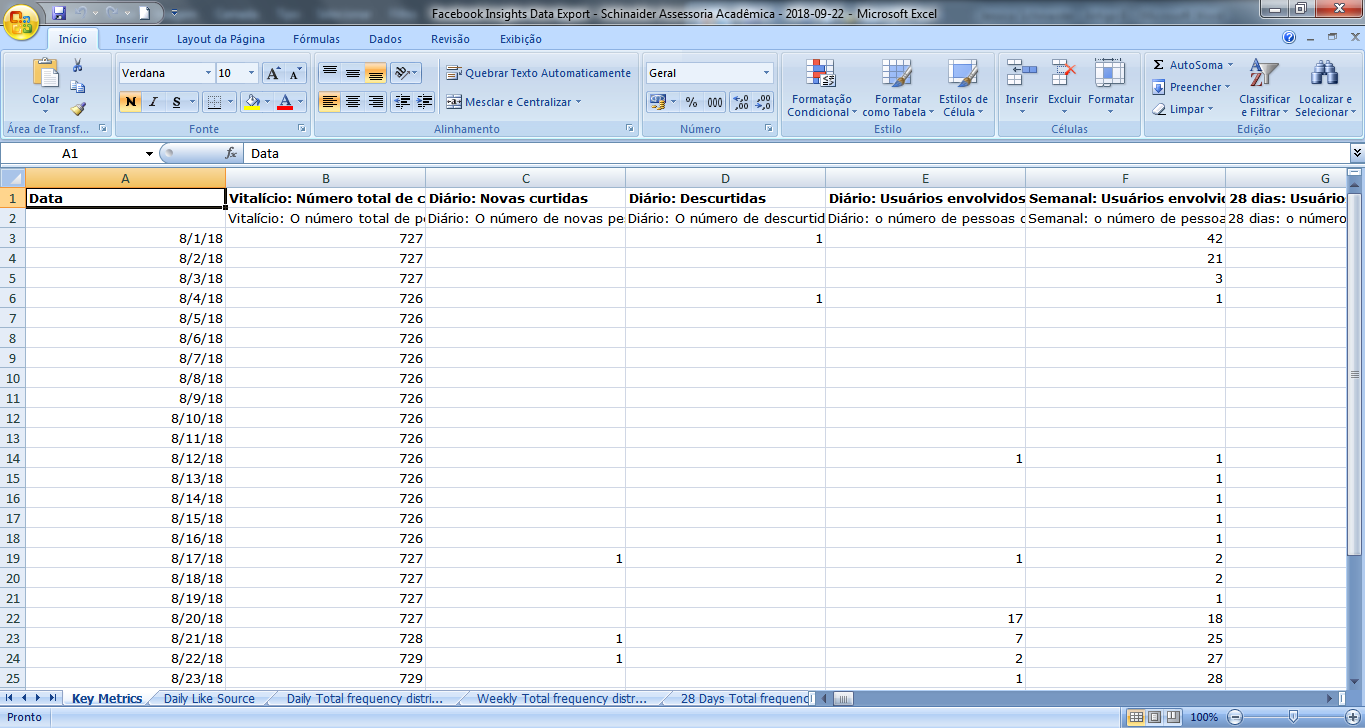This screenshot has height=728, width=1365.
Task: Open the Fórmulas ribbon tab
Action: click(x=316, y=39)
